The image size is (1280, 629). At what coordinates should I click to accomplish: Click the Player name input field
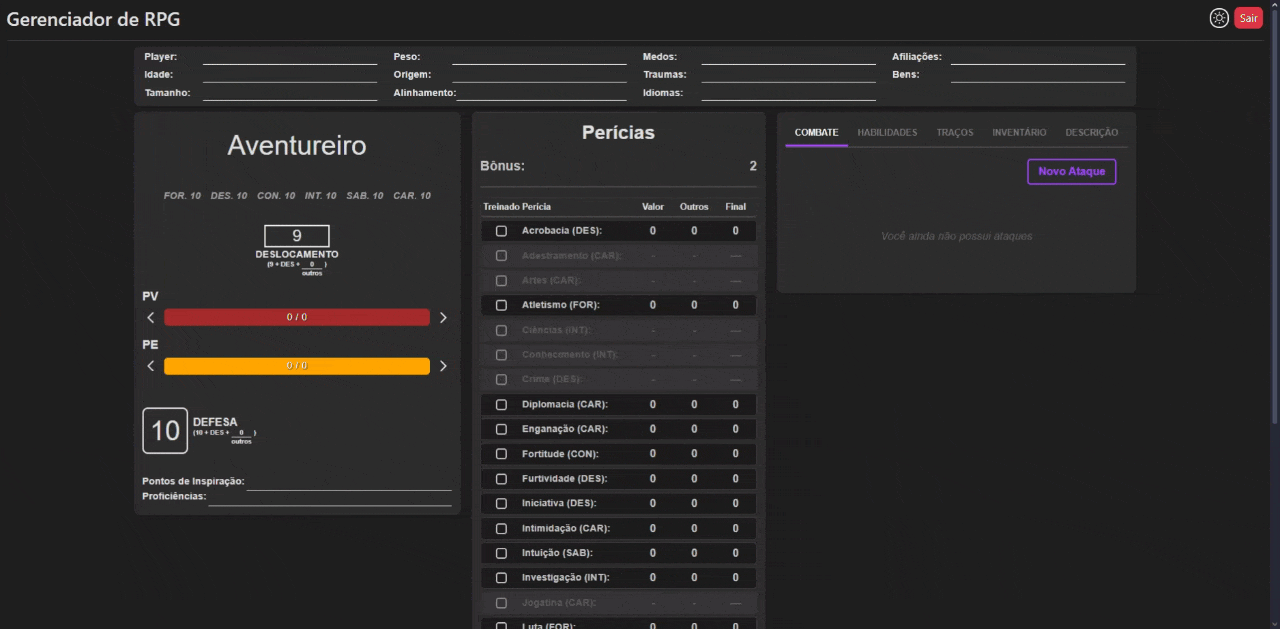290,57
